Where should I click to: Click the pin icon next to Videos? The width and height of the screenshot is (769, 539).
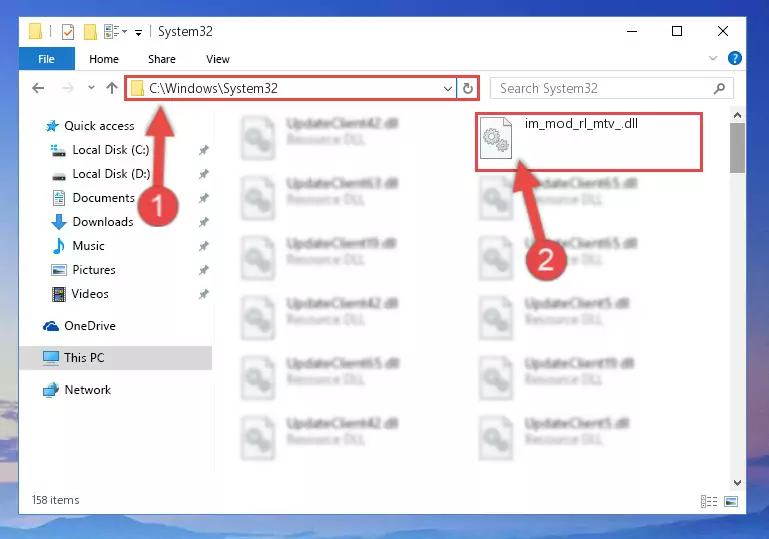point(204,294)
